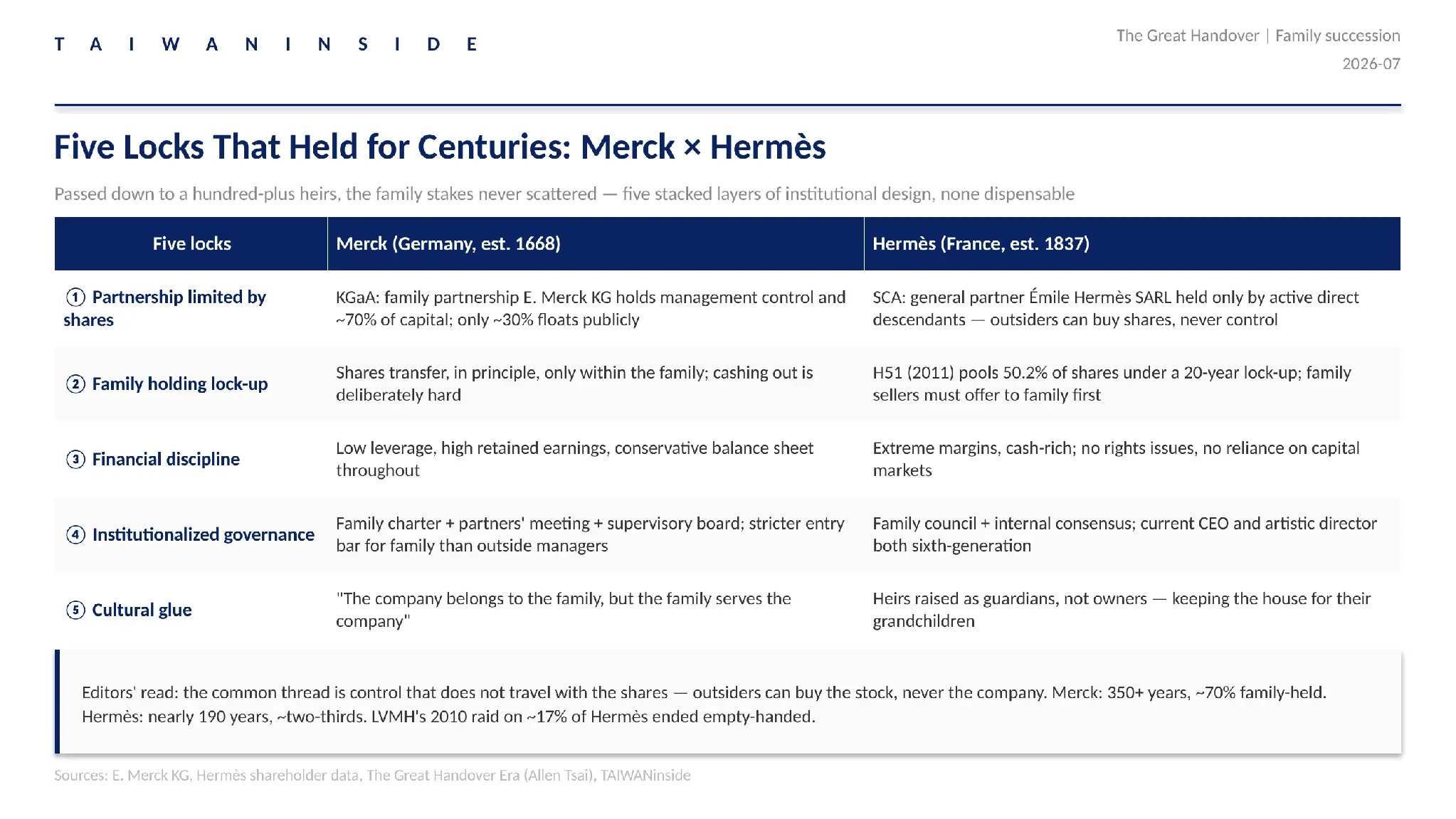Click the circled number 5 icon
1456x819 pixels.
click(75, 611)
